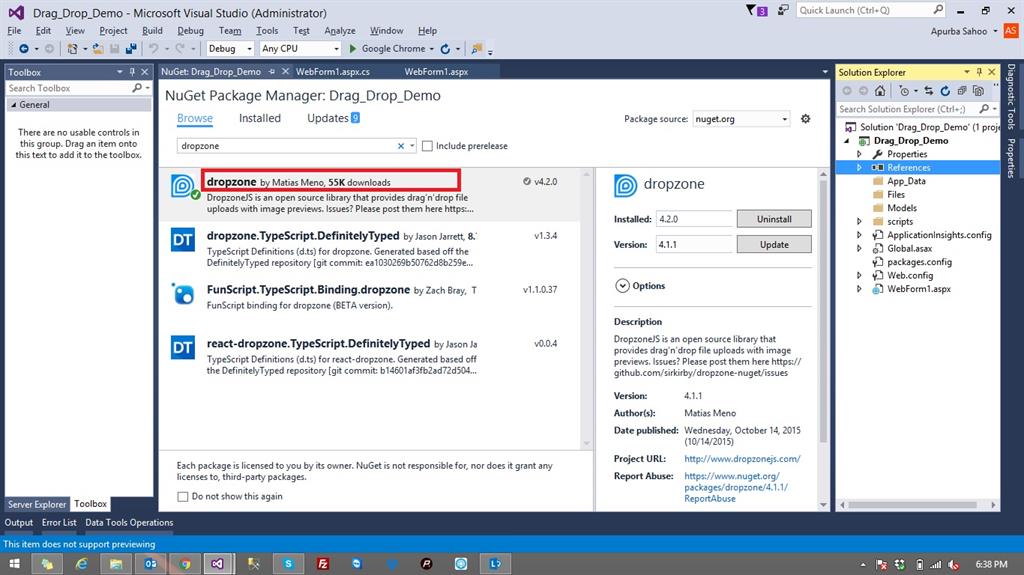This screenshot has height=575, width=1024.
Task: Click the Uninstall button
Action: pyautogui.click(x=774, y=219)
